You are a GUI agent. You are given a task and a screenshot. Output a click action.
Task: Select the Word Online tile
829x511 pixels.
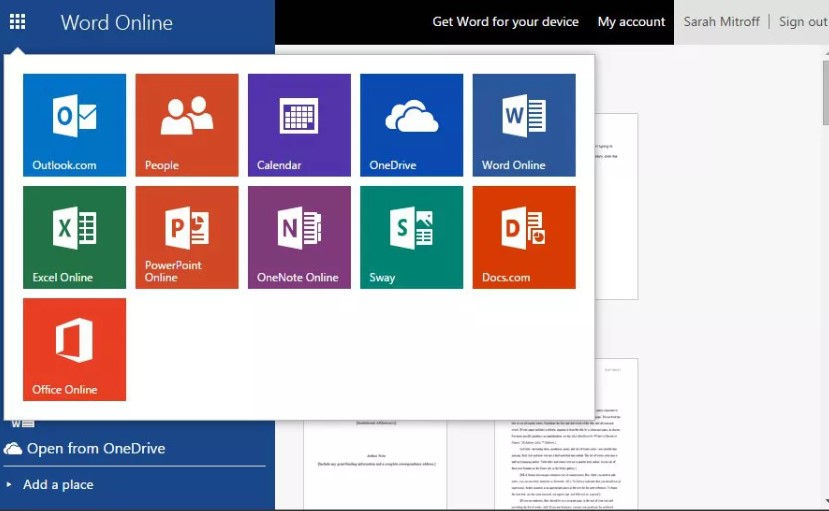tap(524, 125)
